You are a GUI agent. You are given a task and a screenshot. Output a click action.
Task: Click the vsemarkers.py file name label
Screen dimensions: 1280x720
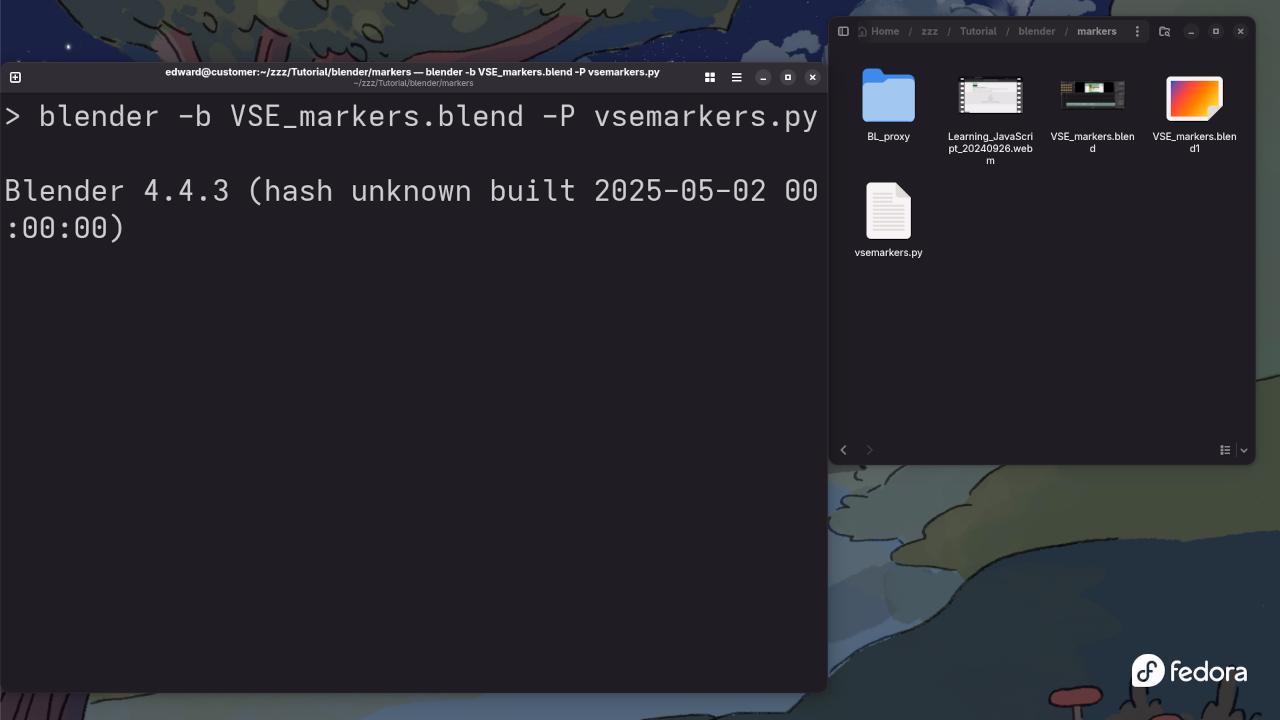[888, 252]
